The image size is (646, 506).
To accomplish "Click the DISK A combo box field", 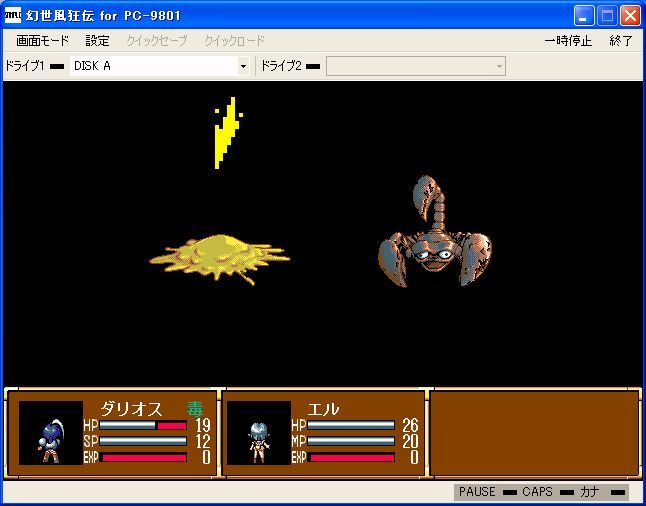I will tap(159, 66).
